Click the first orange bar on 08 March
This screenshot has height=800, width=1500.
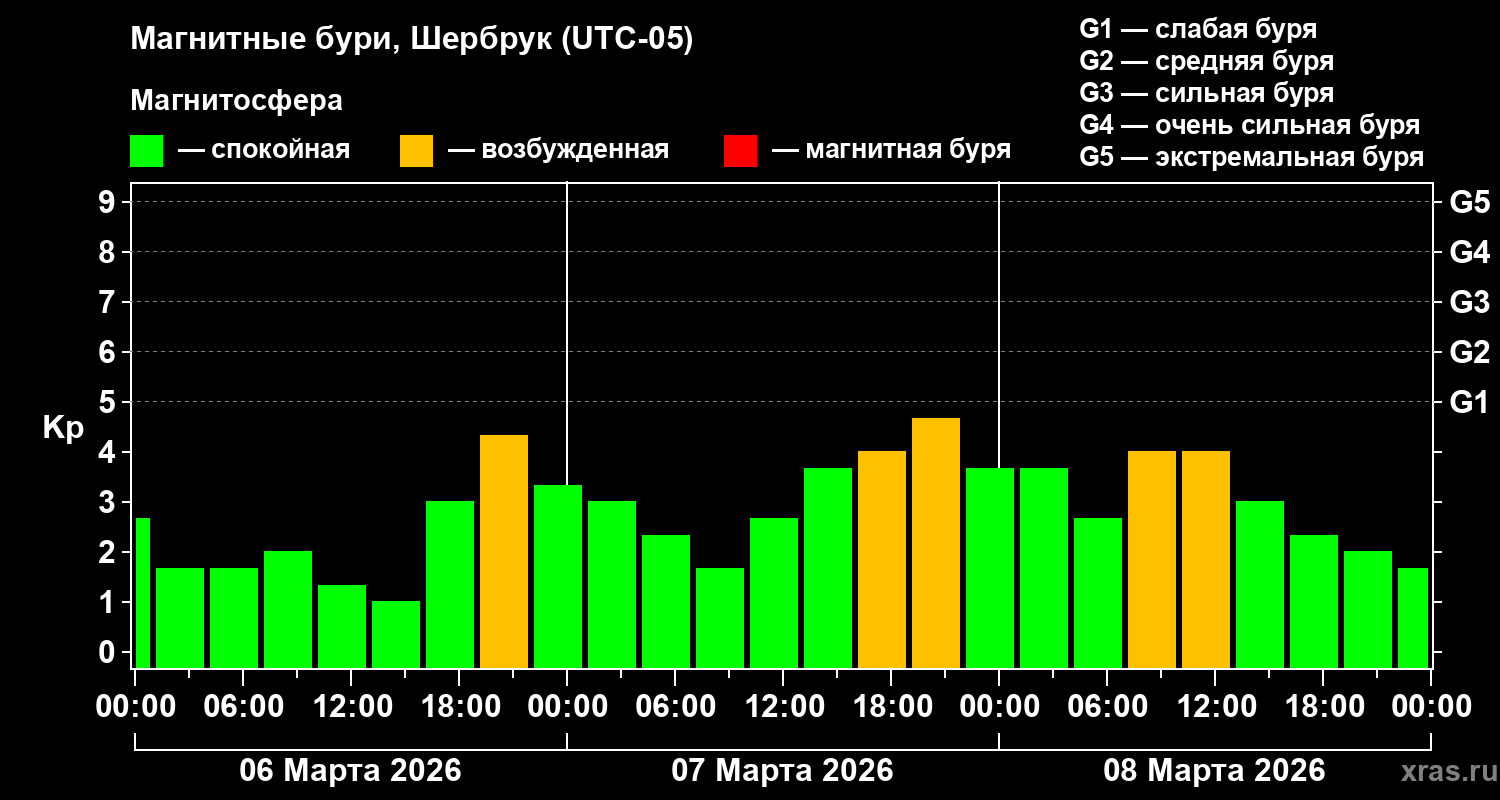click(x=1152, y=559)
